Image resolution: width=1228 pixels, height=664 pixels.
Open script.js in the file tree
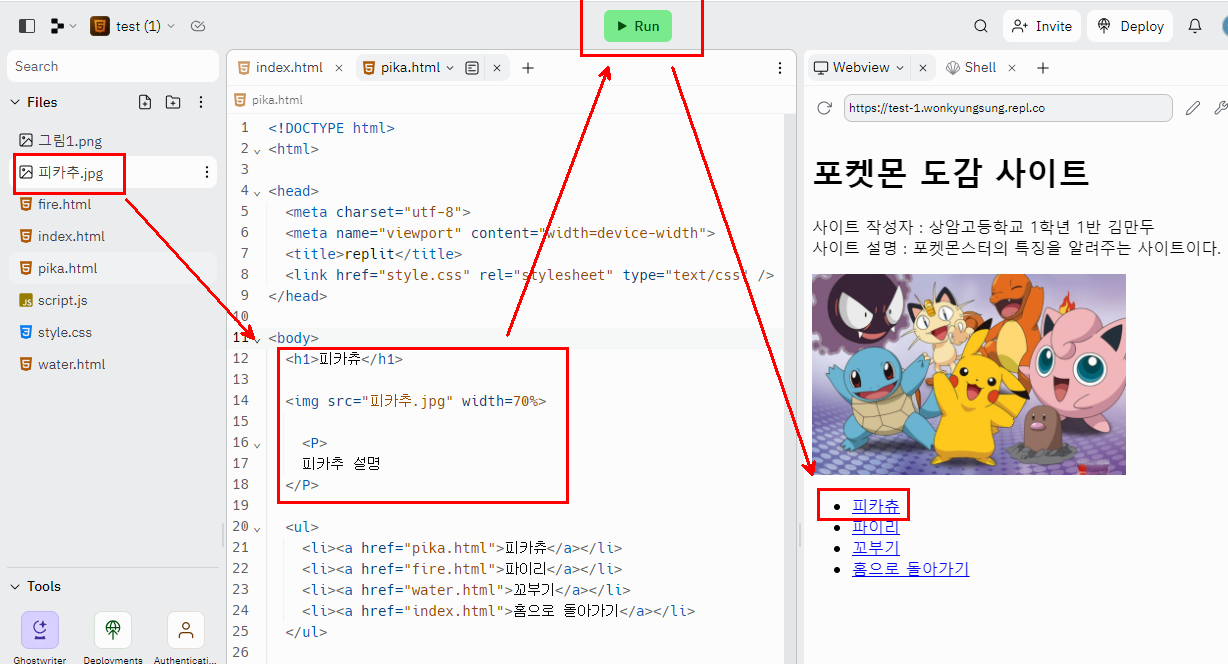coord(62,300)
